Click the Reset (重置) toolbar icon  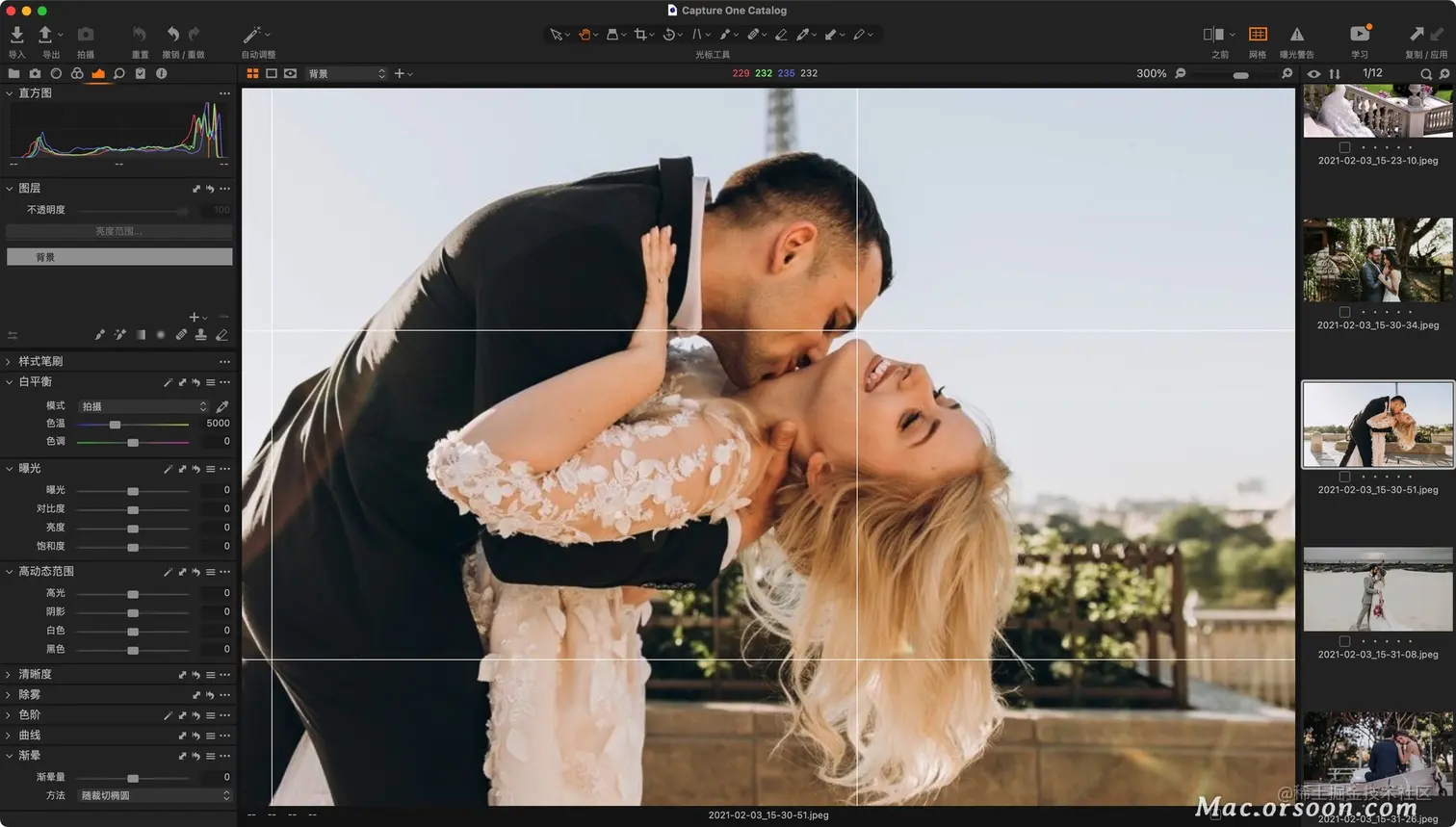[x=140, y=35]
